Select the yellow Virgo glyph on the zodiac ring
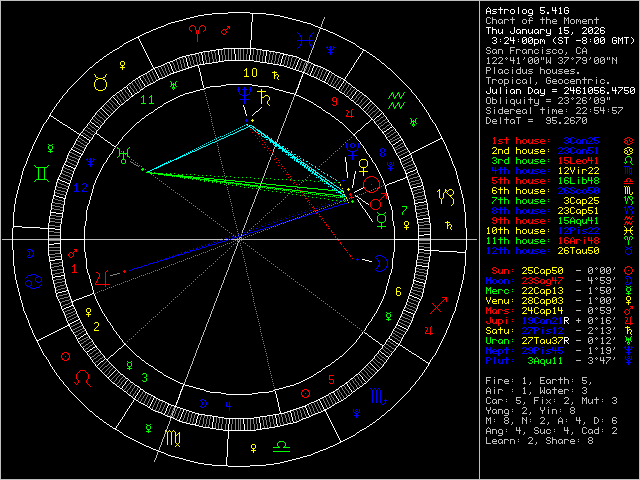Viewport: 640px width, 480px height. [x=173, y=438]
